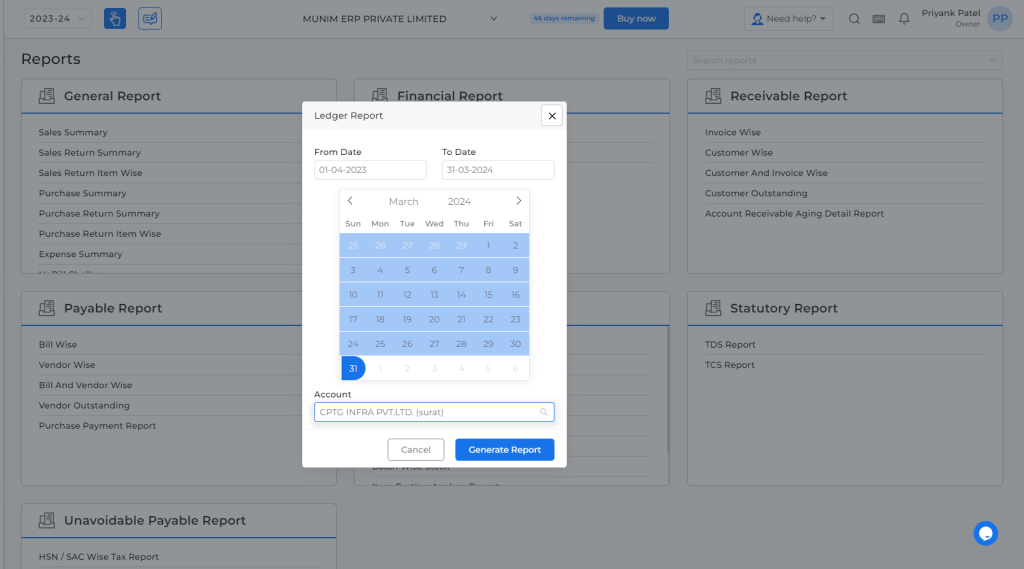
Task: Open the Search reports dropdown
Action: tap(844, 60)
